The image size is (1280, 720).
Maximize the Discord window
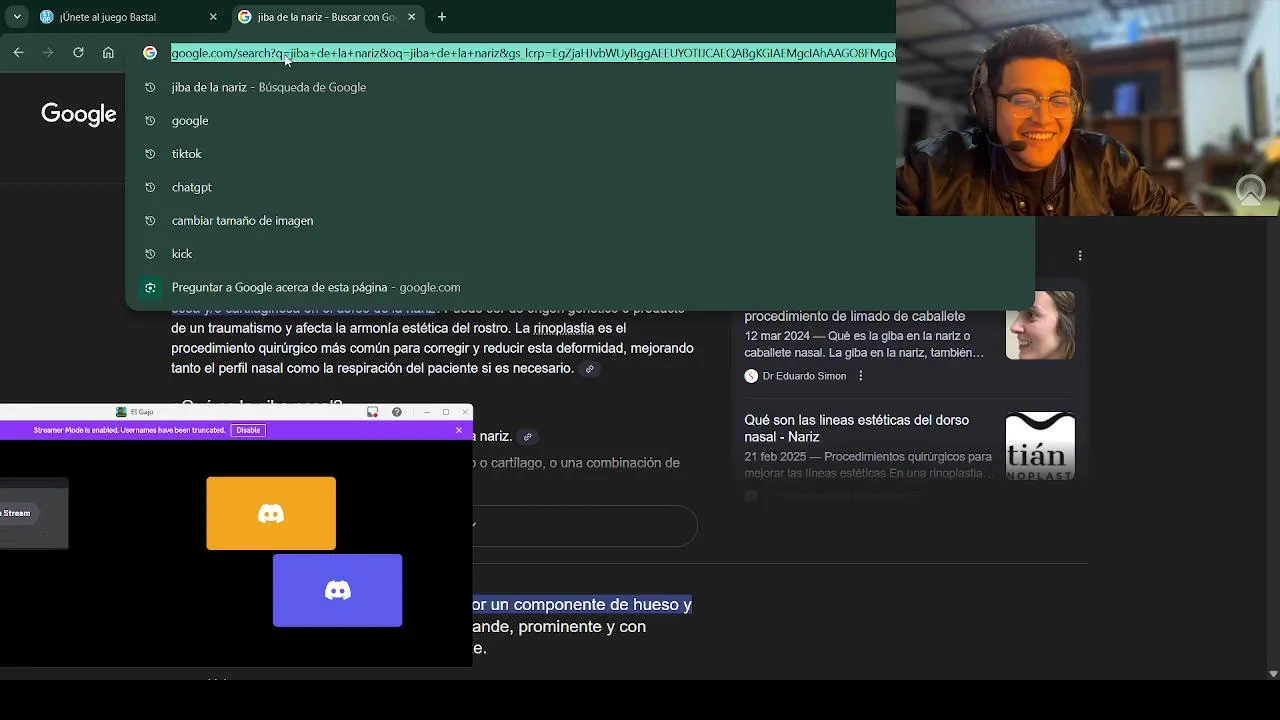446,412
